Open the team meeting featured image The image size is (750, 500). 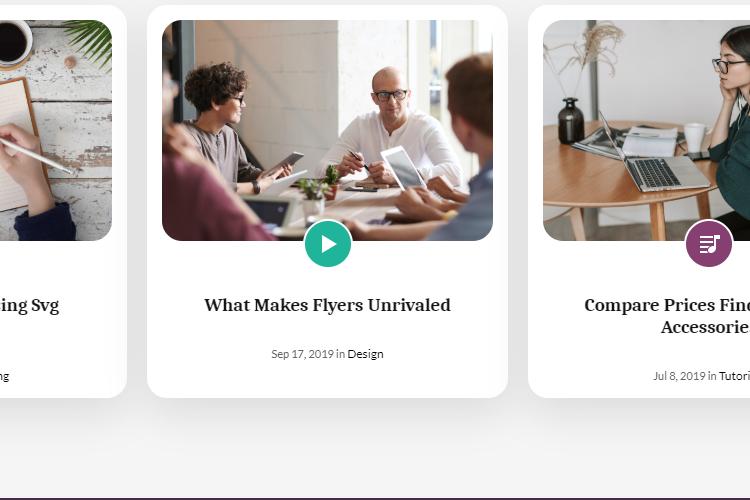coord(328,130)
